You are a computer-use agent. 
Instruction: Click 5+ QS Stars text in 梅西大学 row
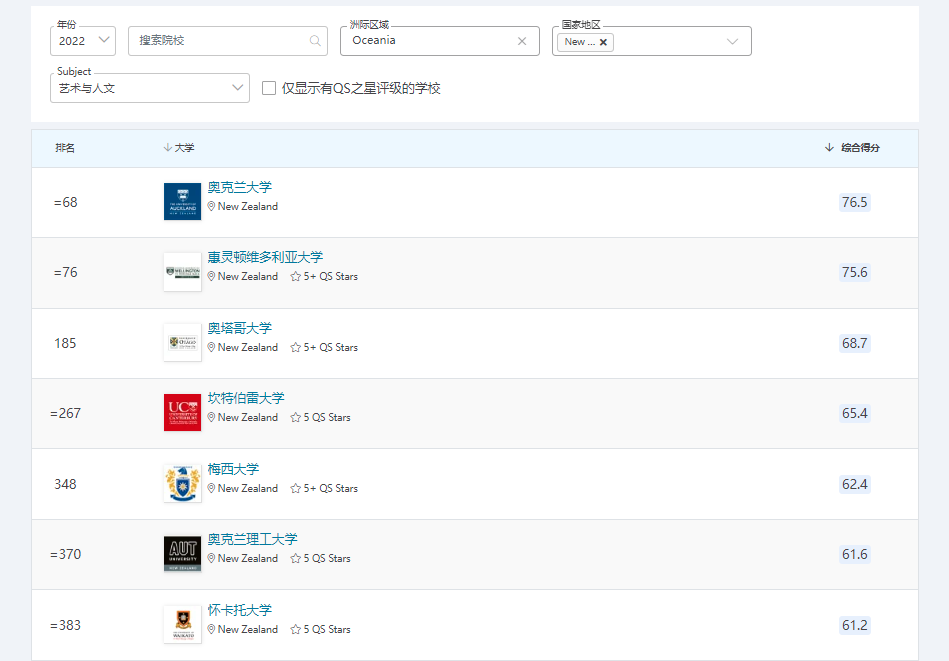pyautogui.click(x=330, y=488)
